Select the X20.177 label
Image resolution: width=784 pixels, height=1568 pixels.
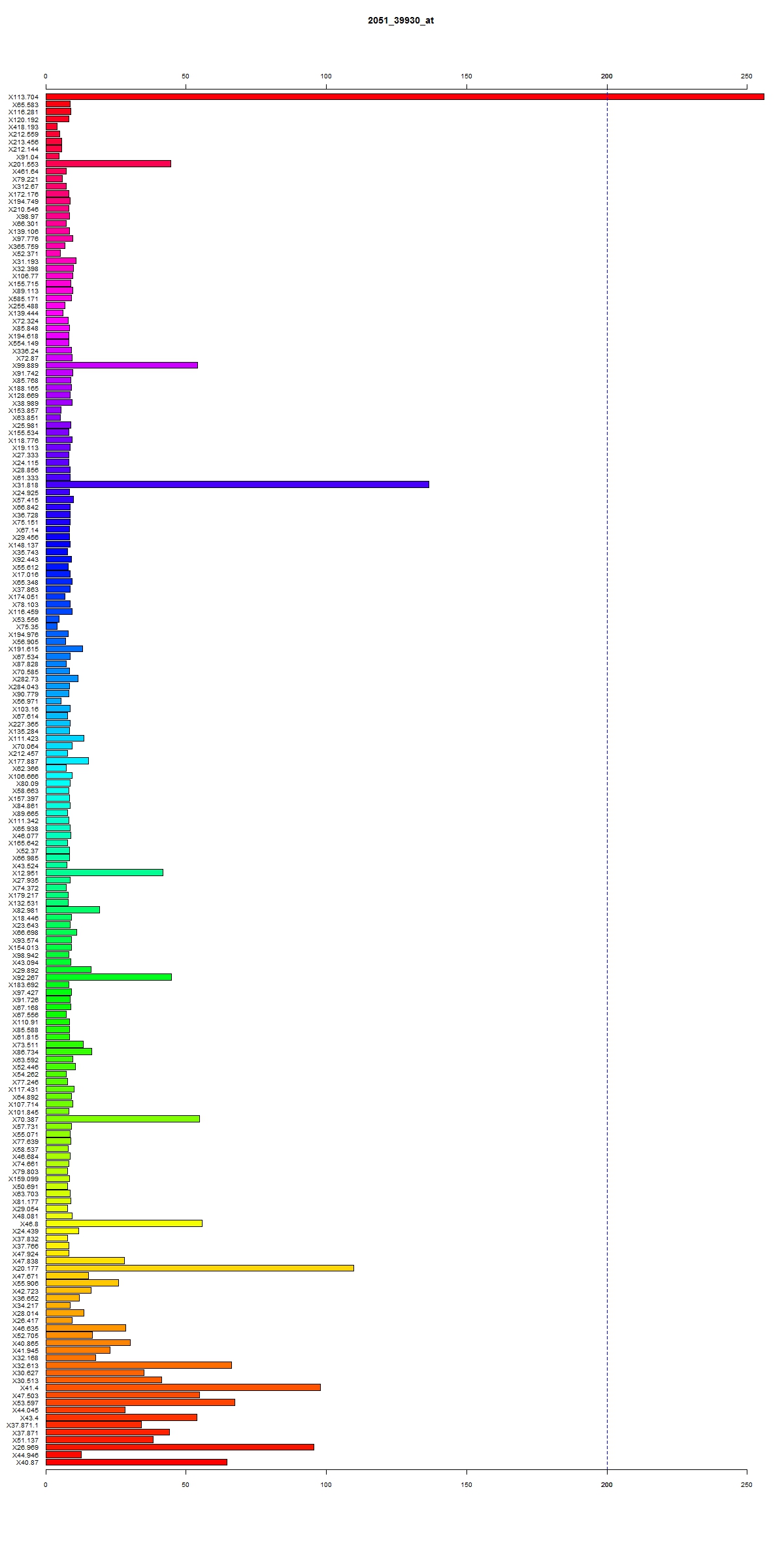[x=25, y=1268]
